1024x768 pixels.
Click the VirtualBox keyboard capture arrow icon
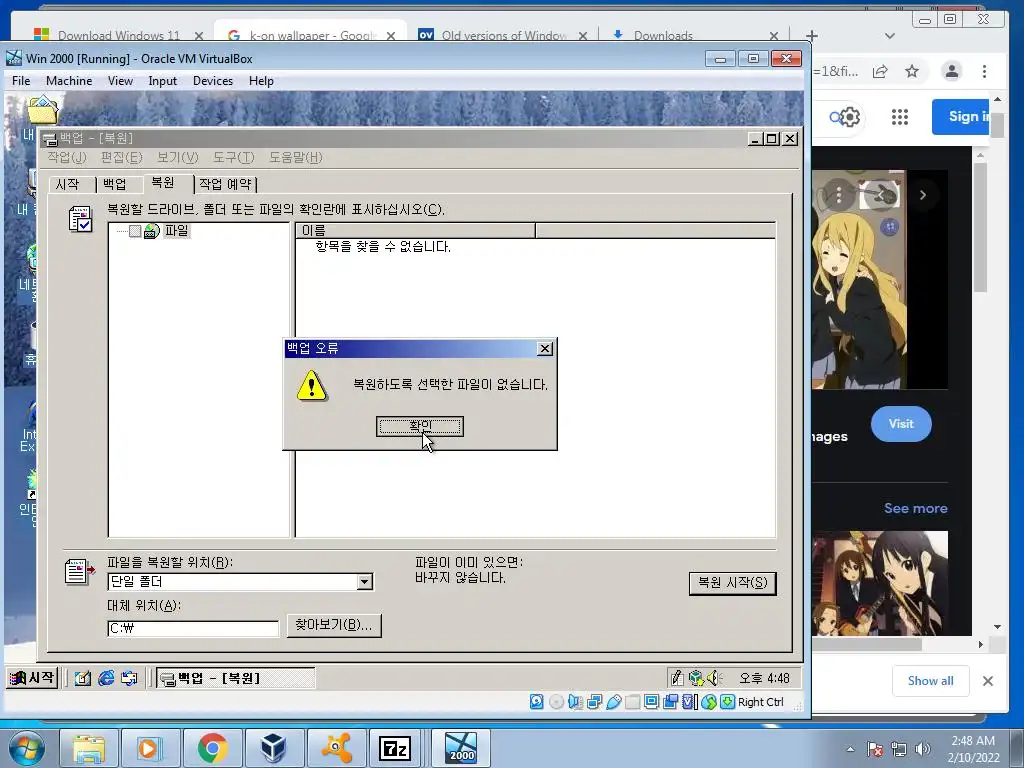point(728,702)
